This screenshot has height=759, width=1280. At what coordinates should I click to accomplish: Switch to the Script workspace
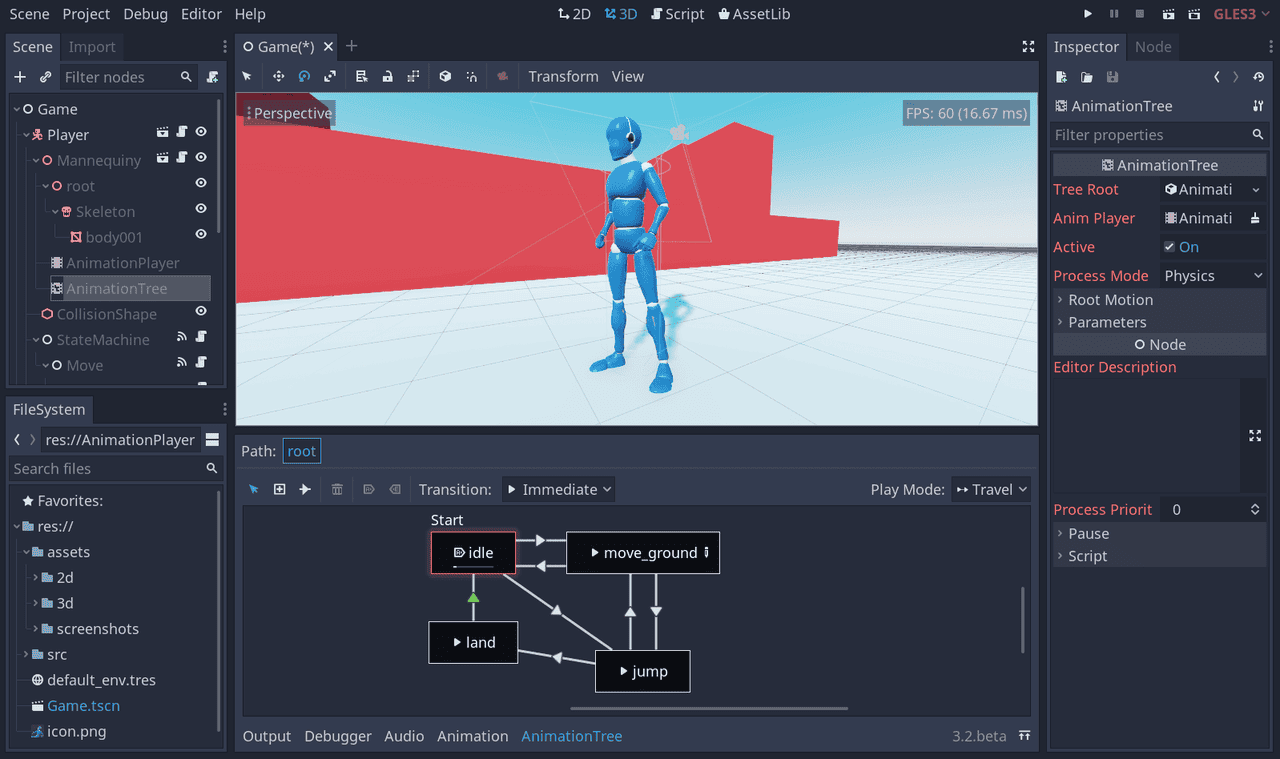[x=677, y=14]
